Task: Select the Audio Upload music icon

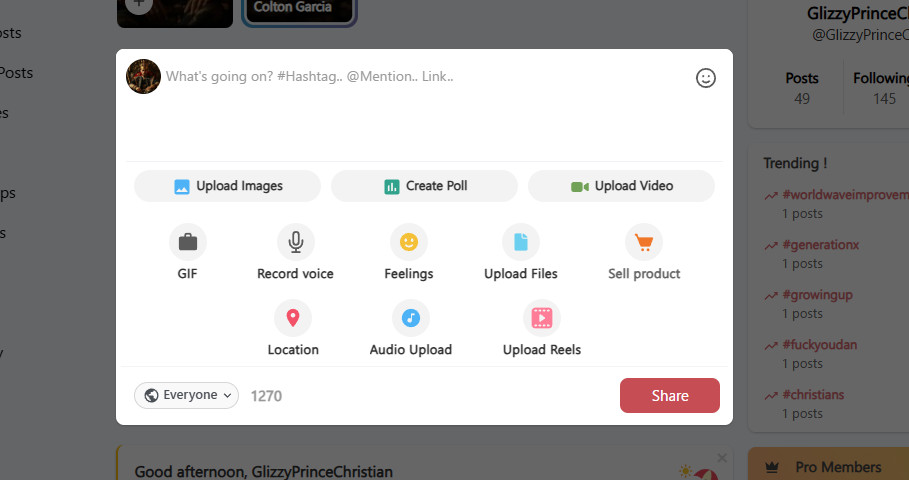Action: tap(411, 318)
